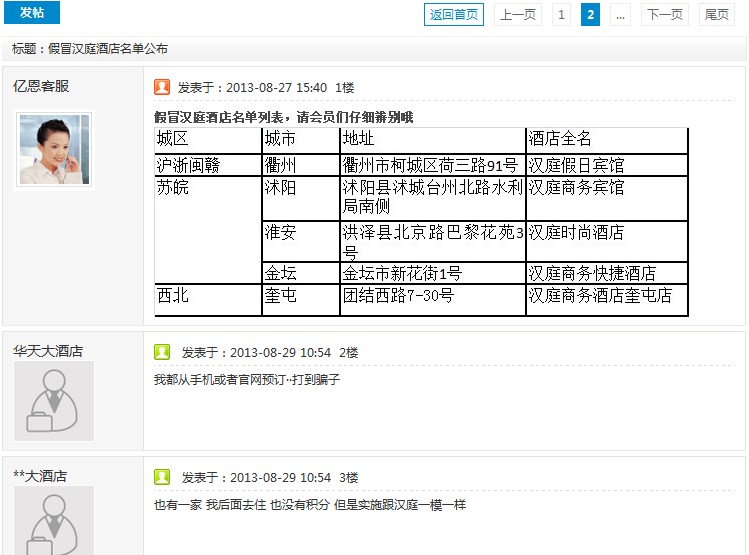This screenshot has width=749, height=555.
Task: Jump to 尾页 last page
Action: 717,14
